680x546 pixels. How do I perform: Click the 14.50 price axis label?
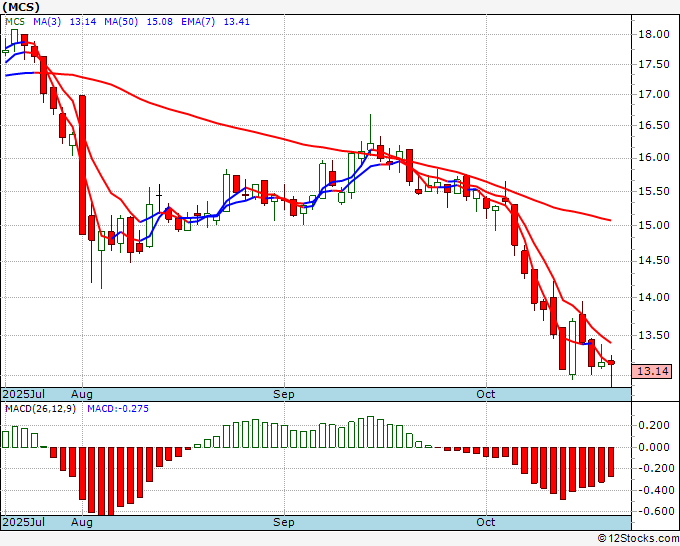(x=654, y=261)
